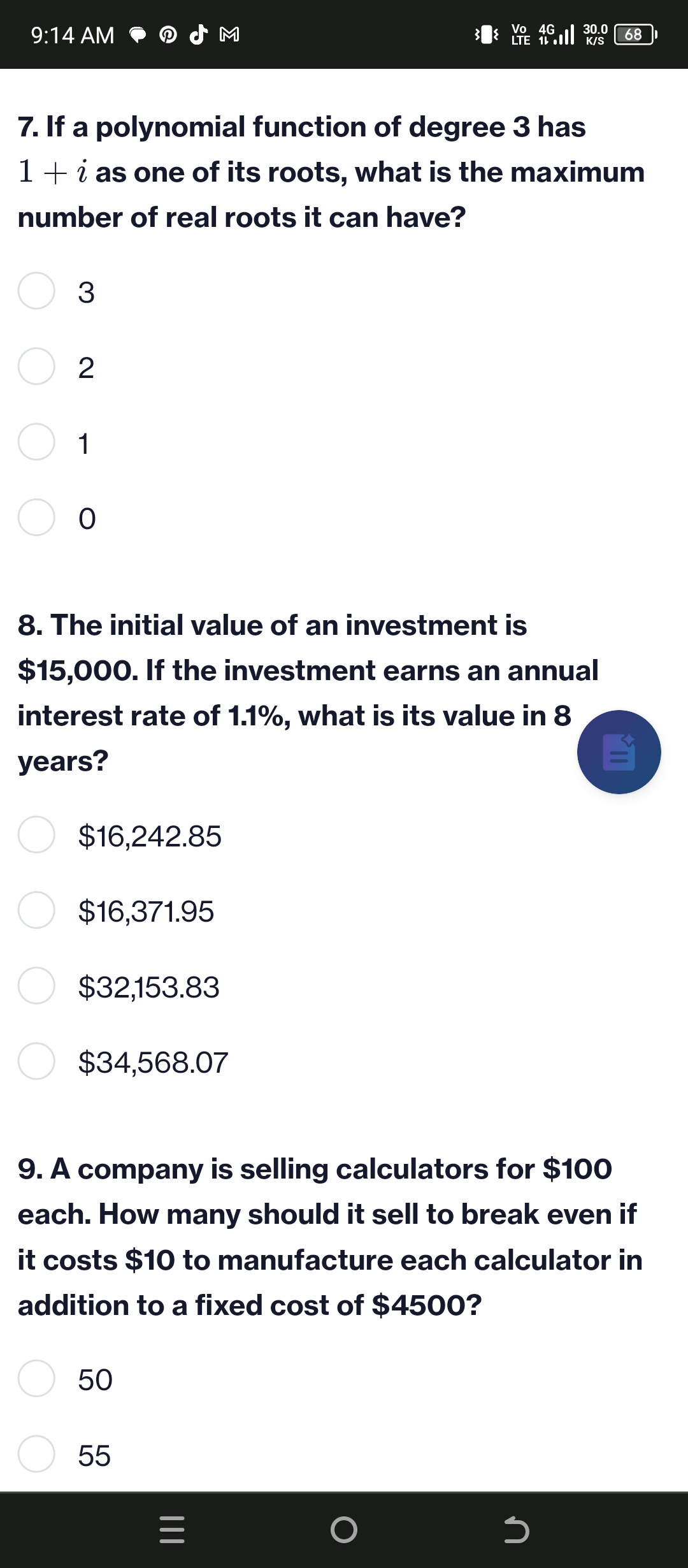
Task: Open the Android recent apps menu icon
Action: [x=171, y=1529]
